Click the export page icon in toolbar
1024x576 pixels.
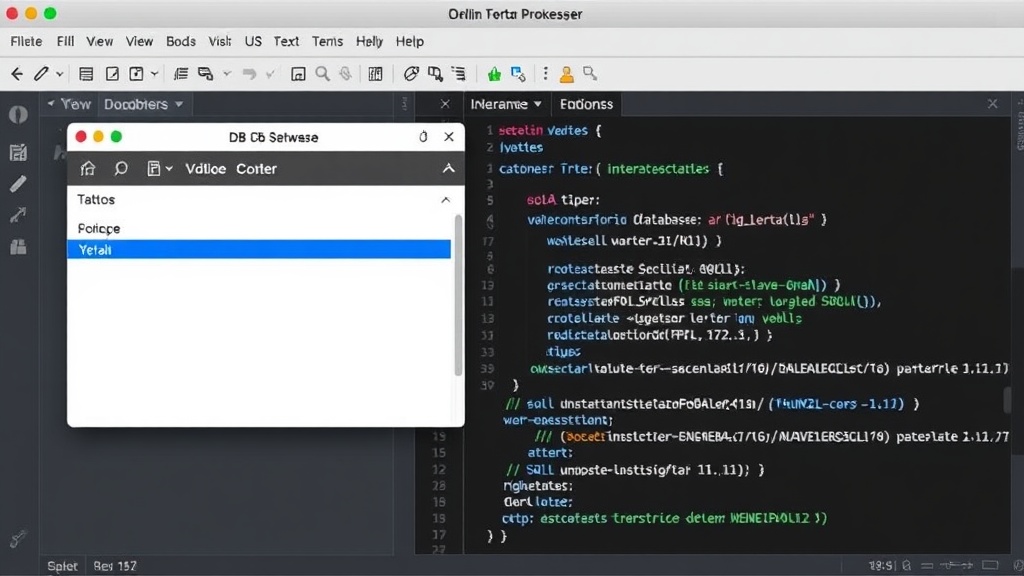(x=136, y=74)
